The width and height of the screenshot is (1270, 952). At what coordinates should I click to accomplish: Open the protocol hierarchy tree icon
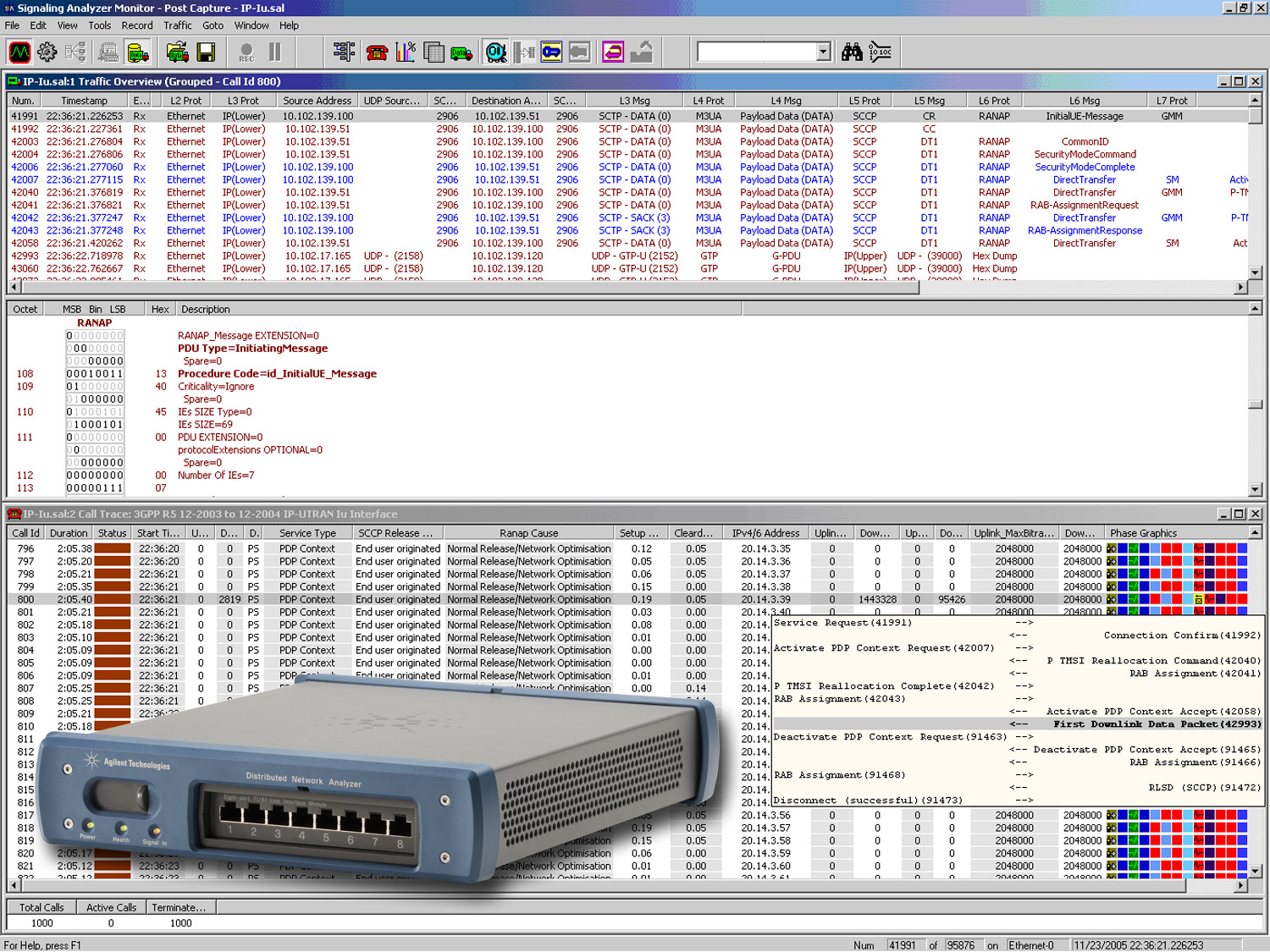344,52
